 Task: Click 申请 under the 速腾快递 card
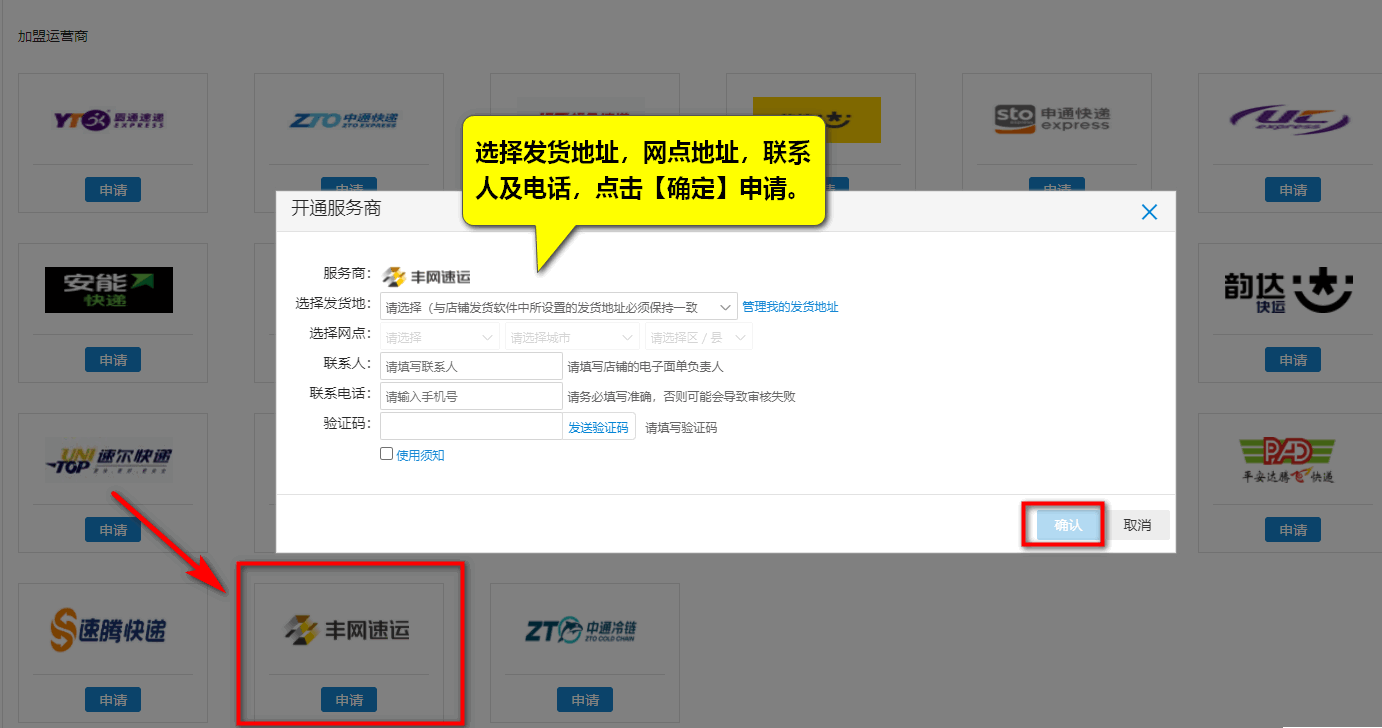coord(113,700)
